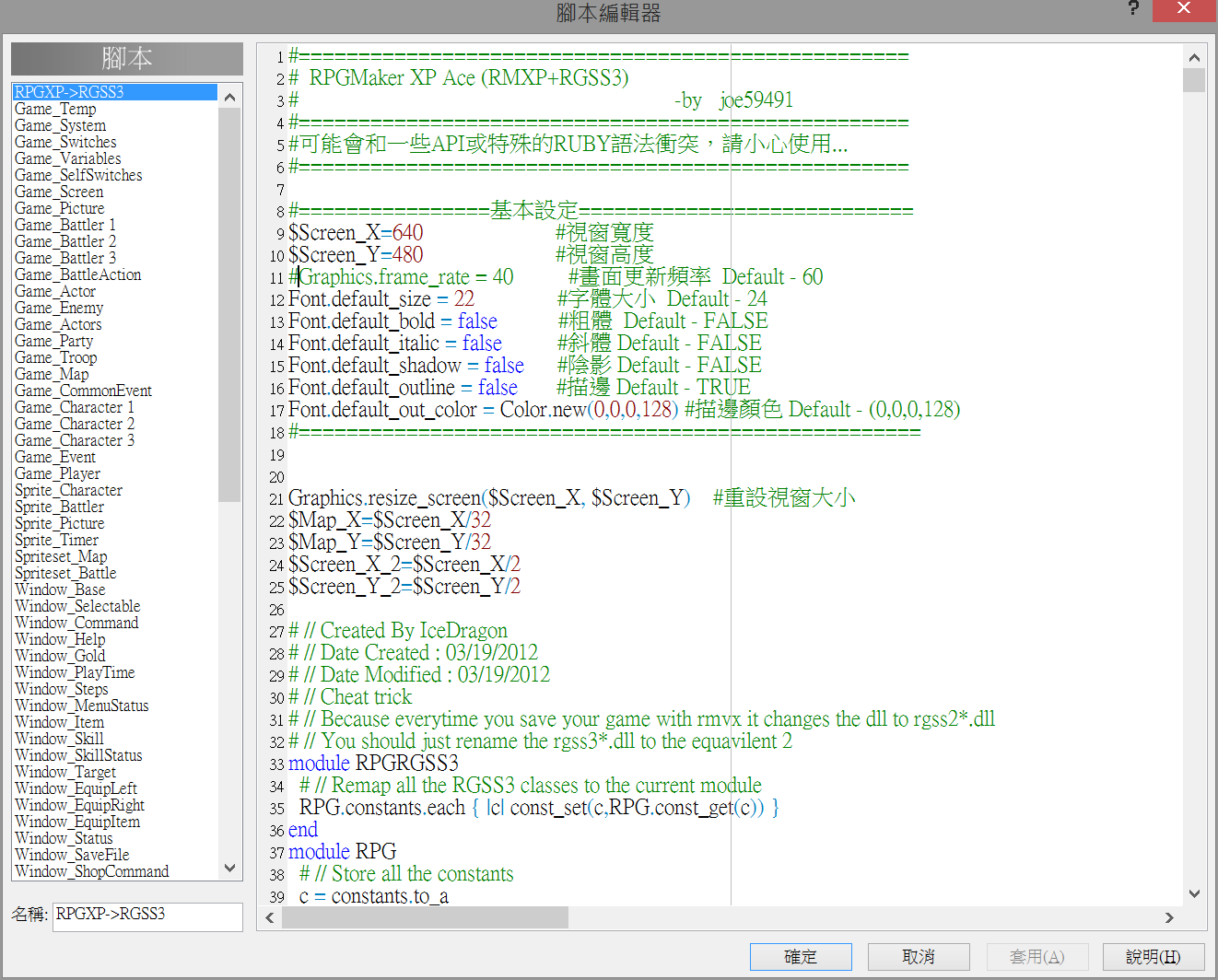
Task: Click the 確定 confirm button
Action: click(801, 957)
